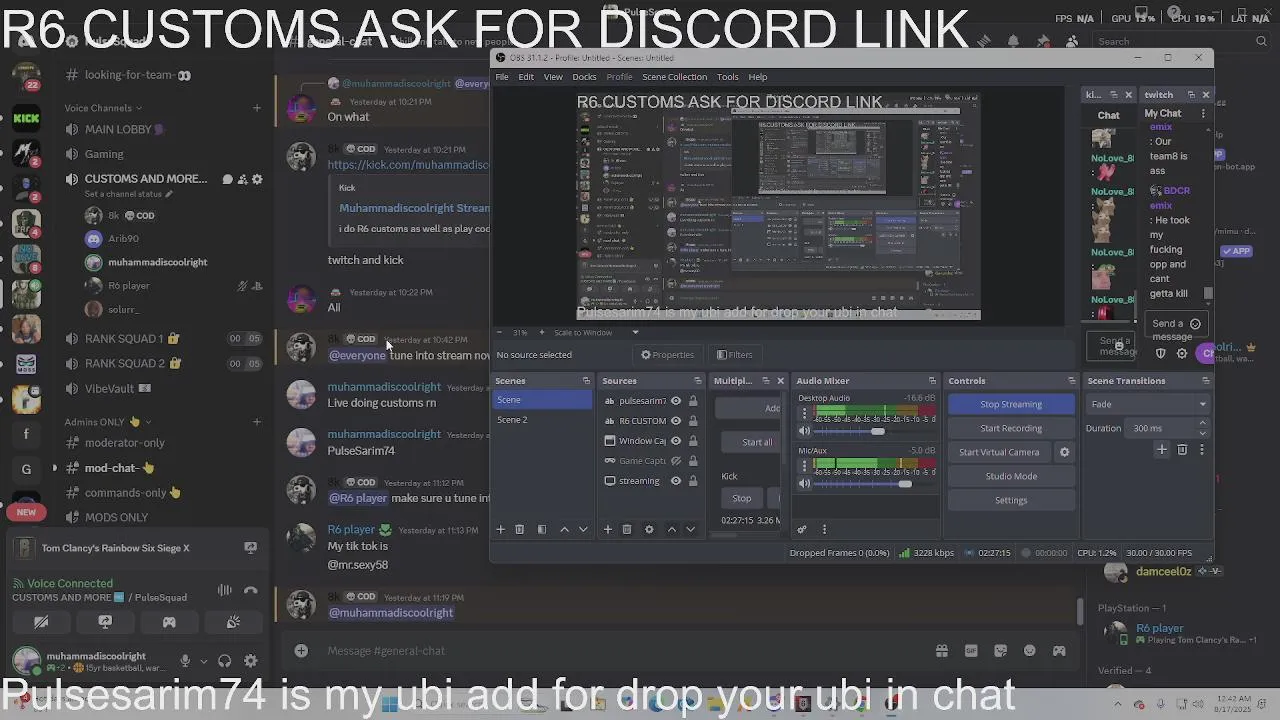Remove selected source with Sources trash icon
1280x720 pixels.
[x=627, y=529]
